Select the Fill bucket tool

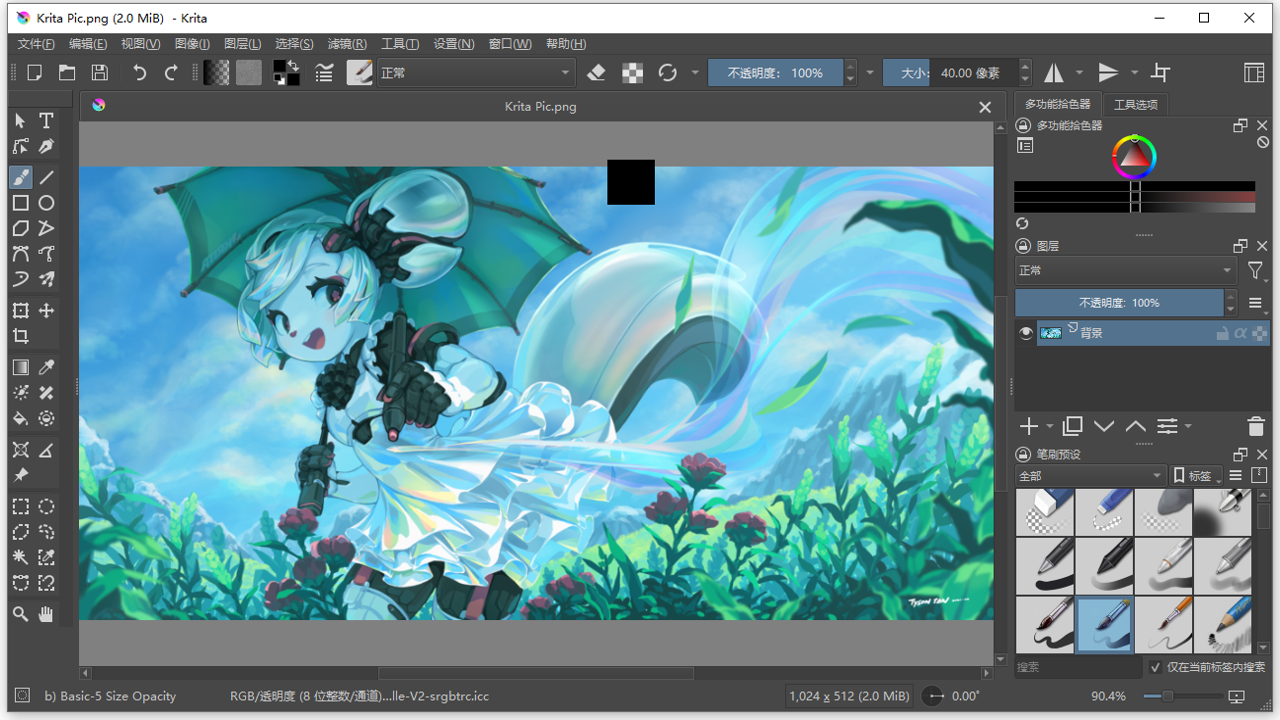tap(20, 419)
